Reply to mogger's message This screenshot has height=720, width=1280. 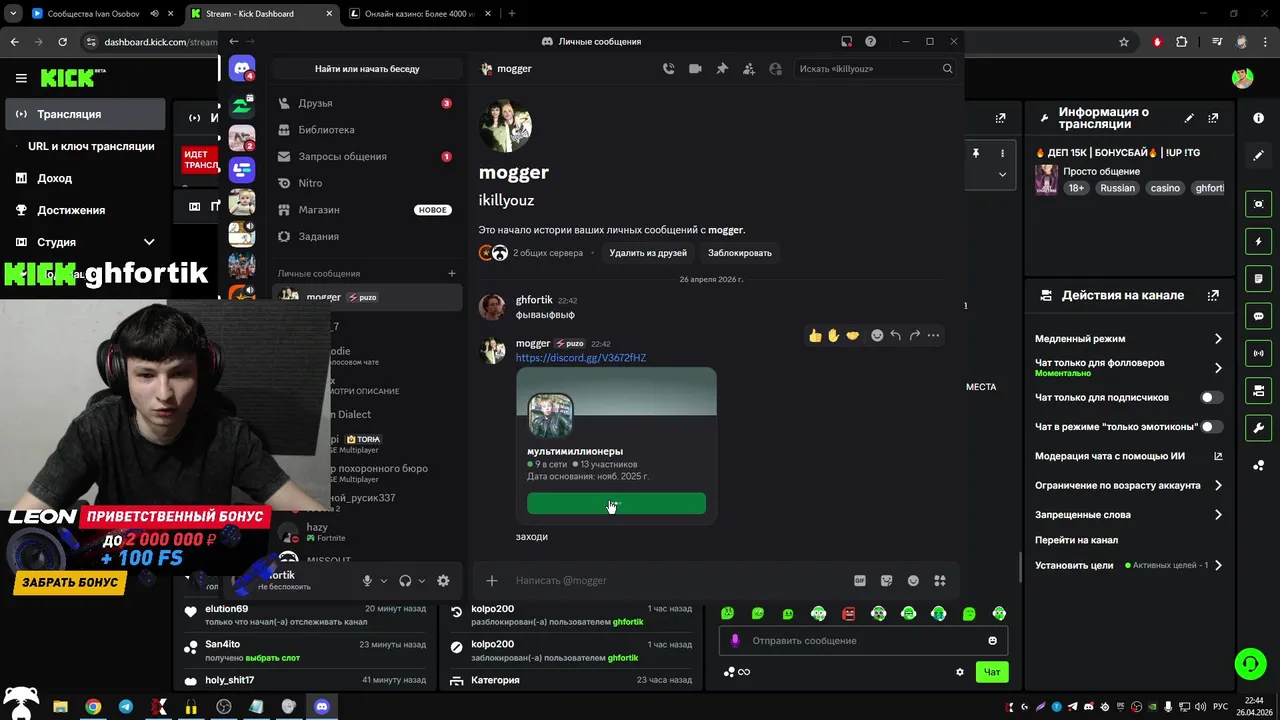click(x=896, y=335)
